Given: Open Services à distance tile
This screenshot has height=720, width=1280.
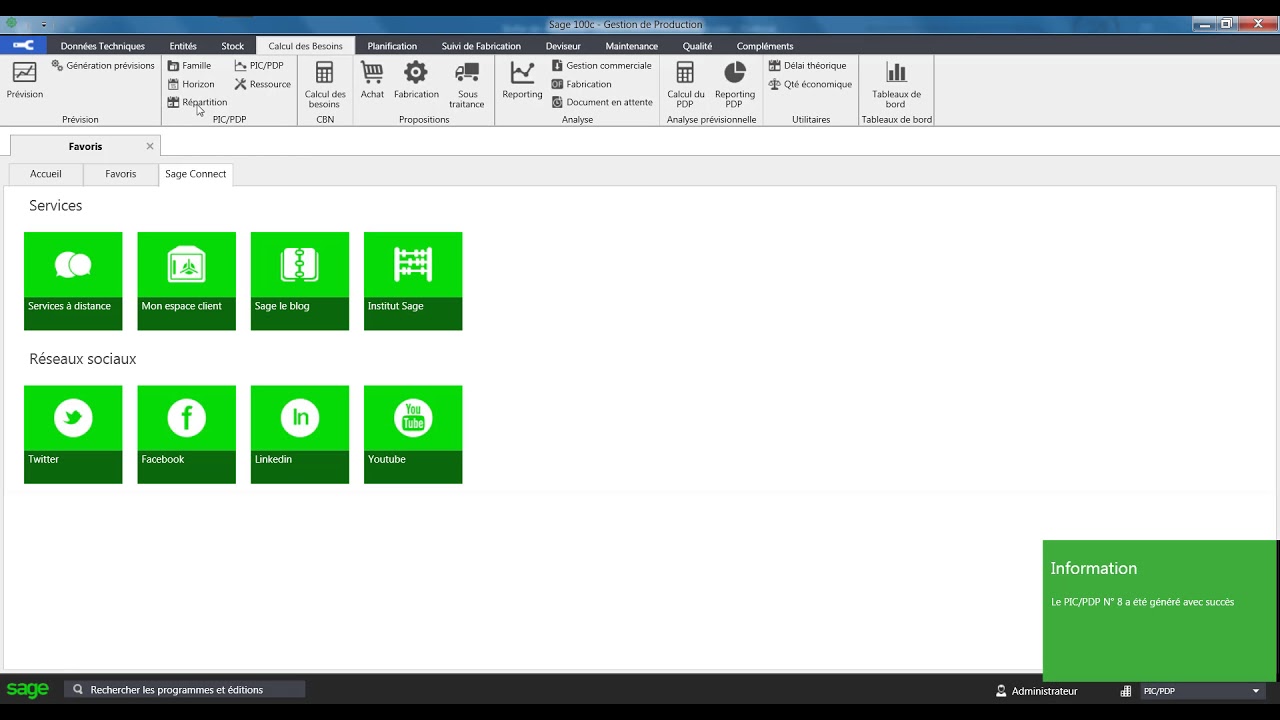Looking at the screenshot, I should (x=73, y=281).
